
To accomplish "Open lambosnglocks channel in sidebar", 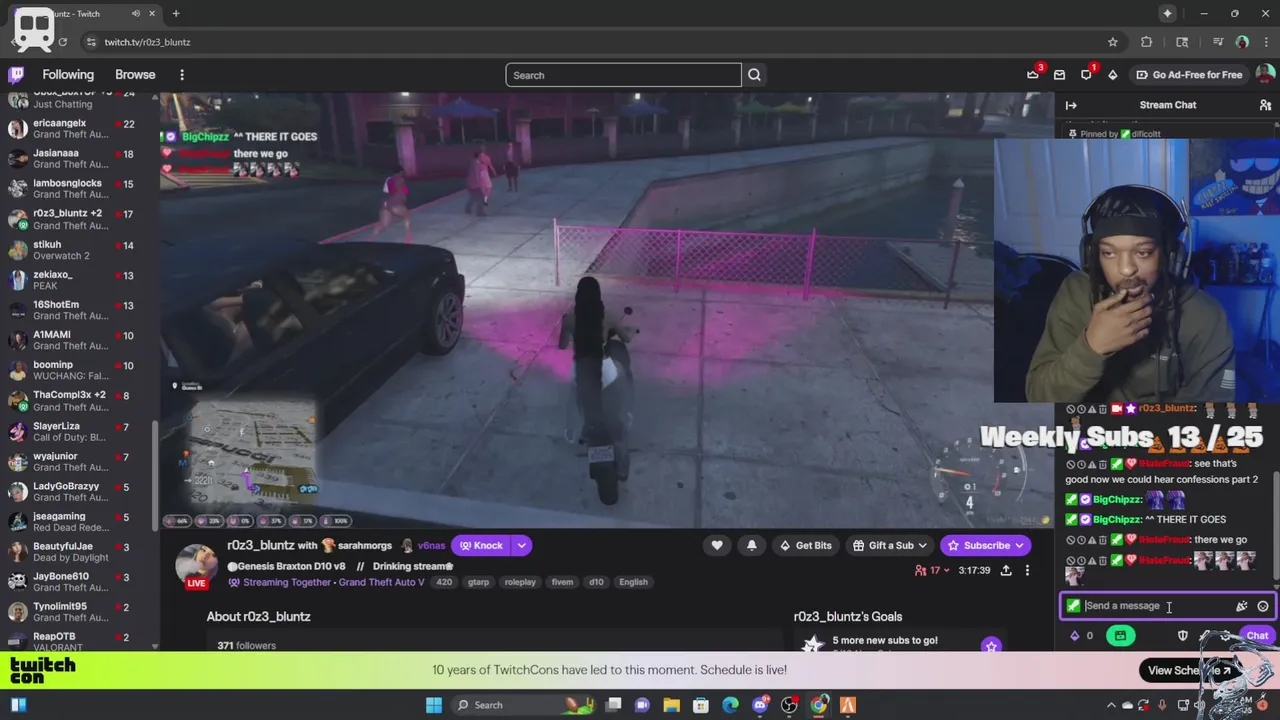I will point(80,189).
